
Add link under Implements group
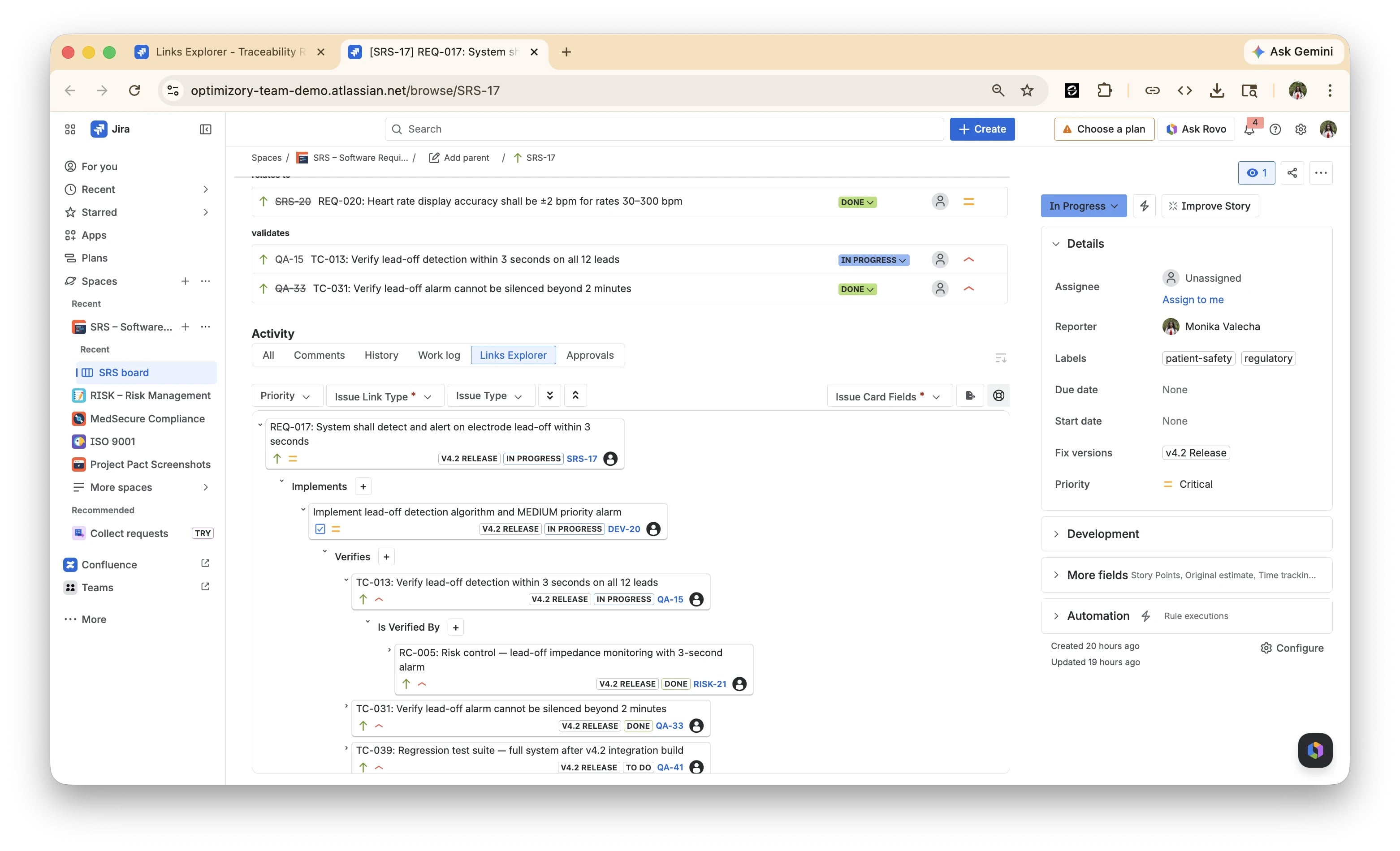pyautogui.click(x=363, y=486)
